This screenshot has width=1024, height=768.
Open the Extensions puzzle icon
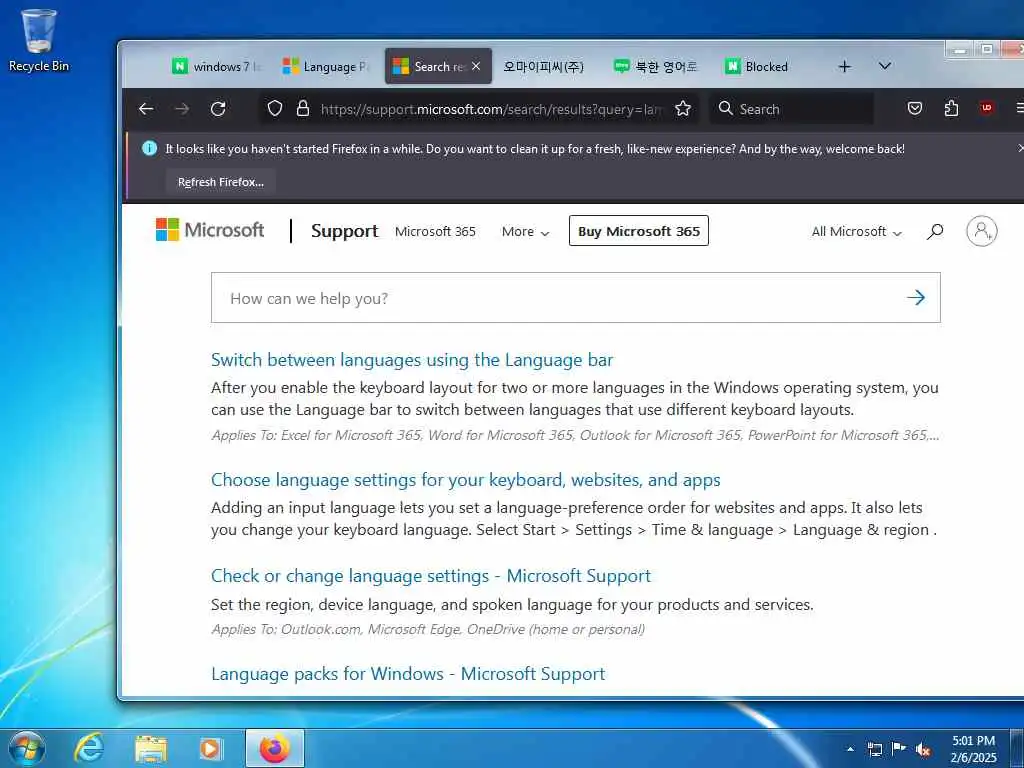(952, 108)
